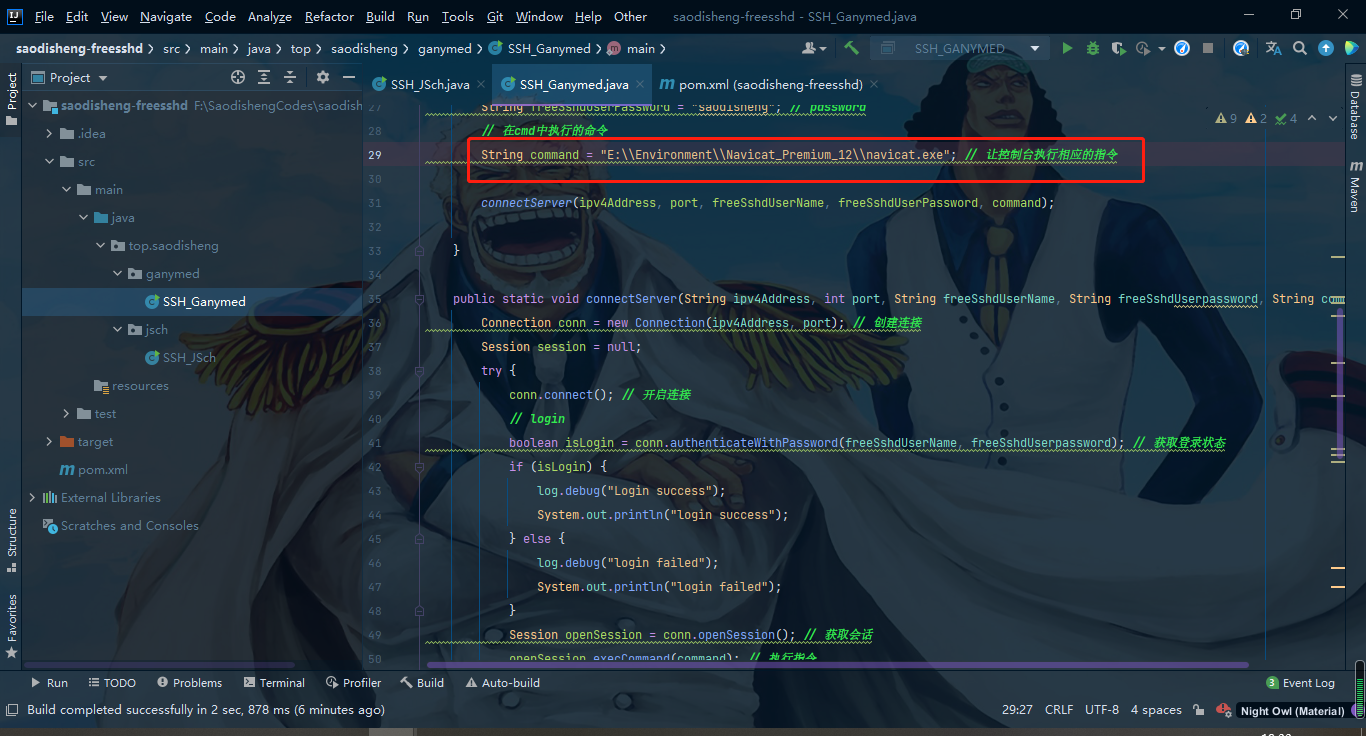1366x736 pixels.
Task: Open Search Everywhere magnifier icon
Action: tap(1299, 48)
